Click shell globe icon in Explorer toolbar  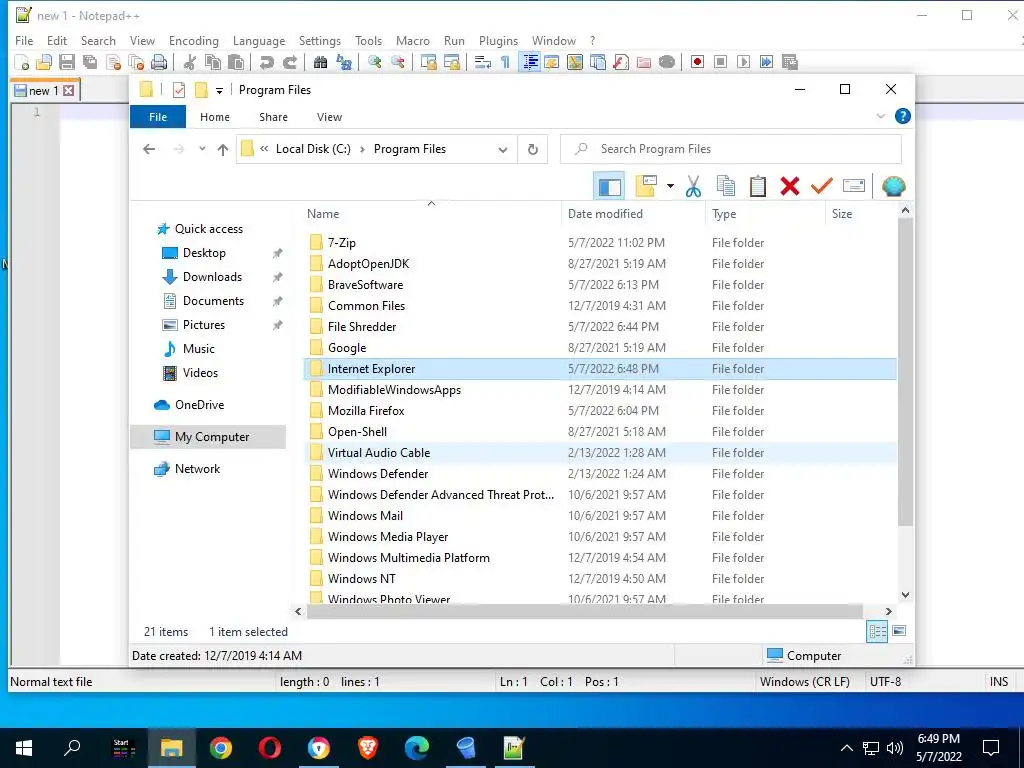point(893,186)
